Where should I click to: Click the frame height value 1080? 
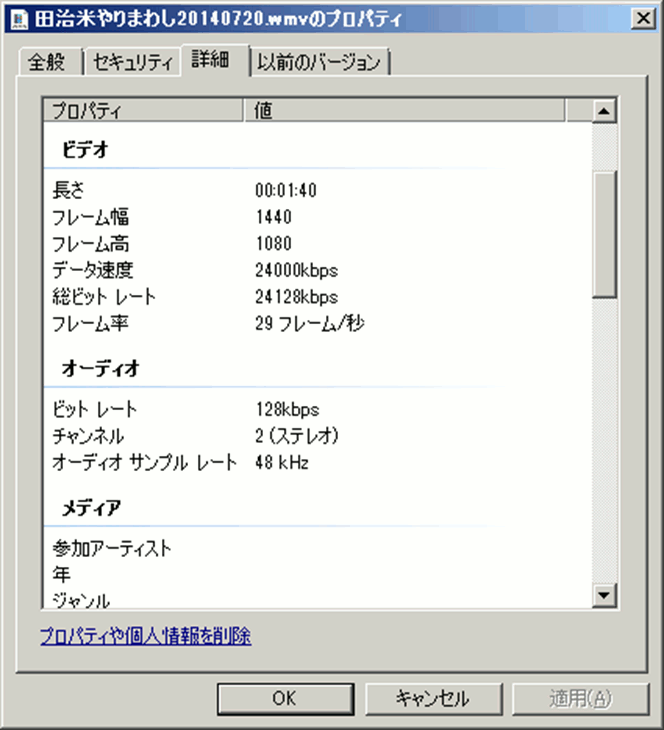click(274, 244)
